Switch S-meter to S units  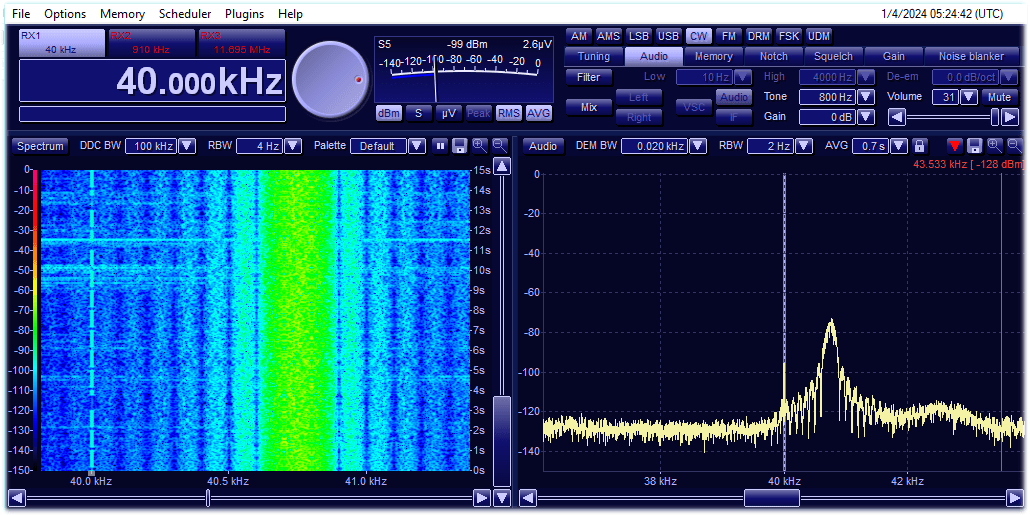coord(418,113)
